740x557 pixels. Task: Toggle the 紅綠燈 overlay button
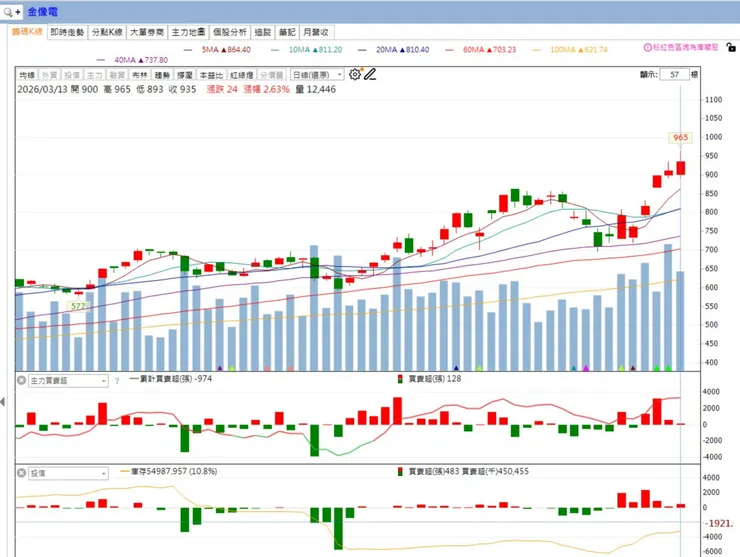click(242, 75)
